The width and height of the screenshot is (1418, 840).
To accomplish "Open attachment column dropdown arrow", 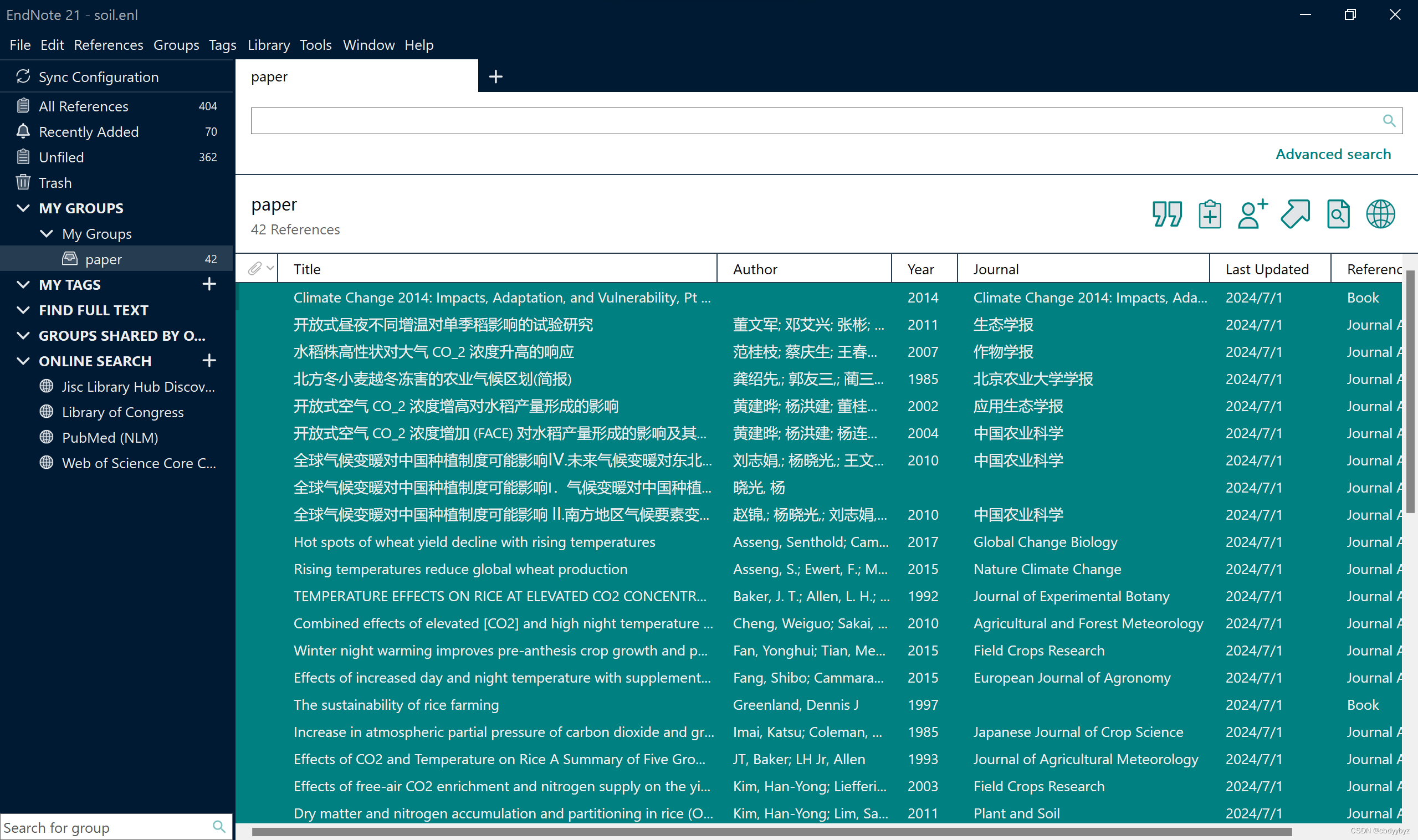I will click(x=270, y=269).
